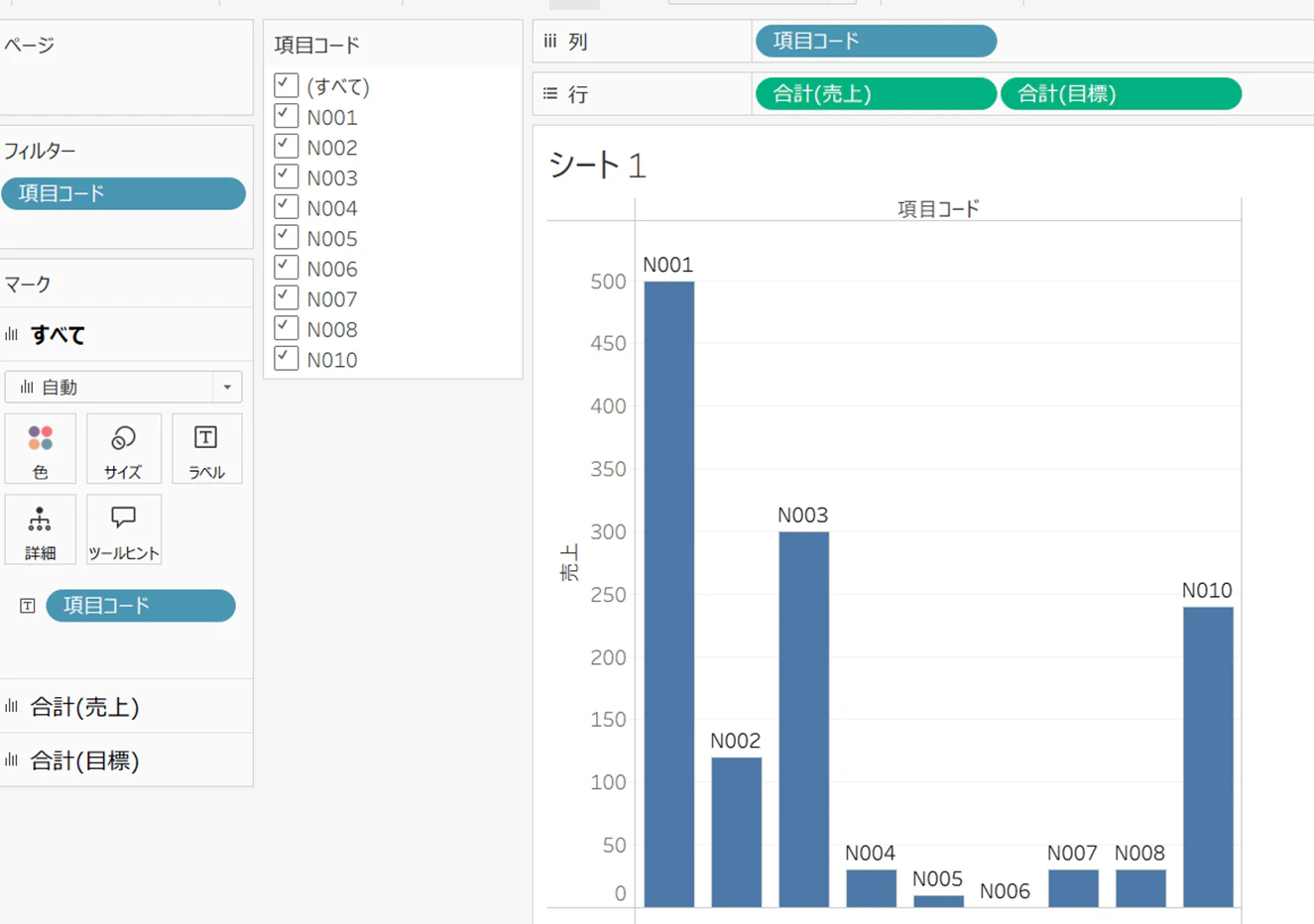The width and height of the screenshot is (1314, 924).
Task: Expand the 合計(目標) marks section
Action: 126,760
